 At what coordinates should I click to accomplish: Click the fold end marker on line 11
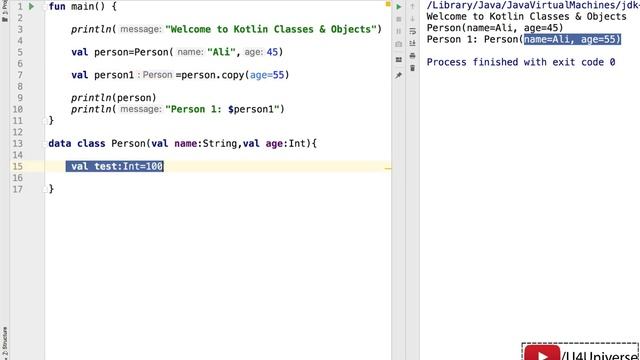pos(45,121)
